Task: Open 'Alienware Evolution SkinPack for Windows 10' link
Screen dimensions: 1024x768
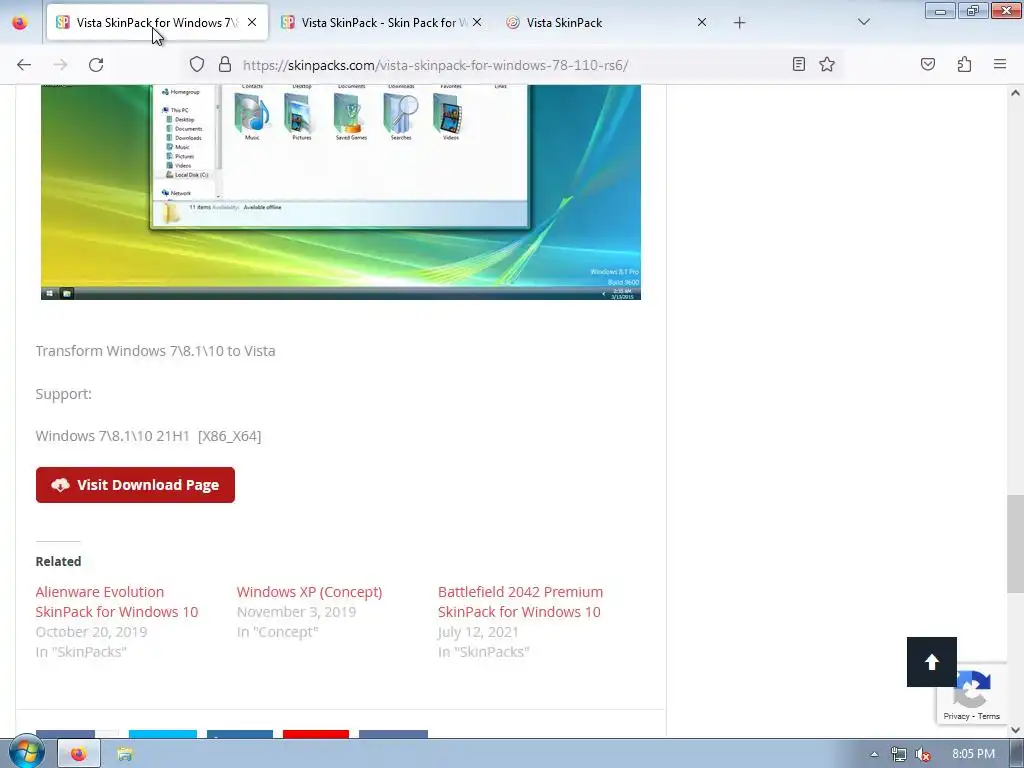Action: tap(117, 601)
